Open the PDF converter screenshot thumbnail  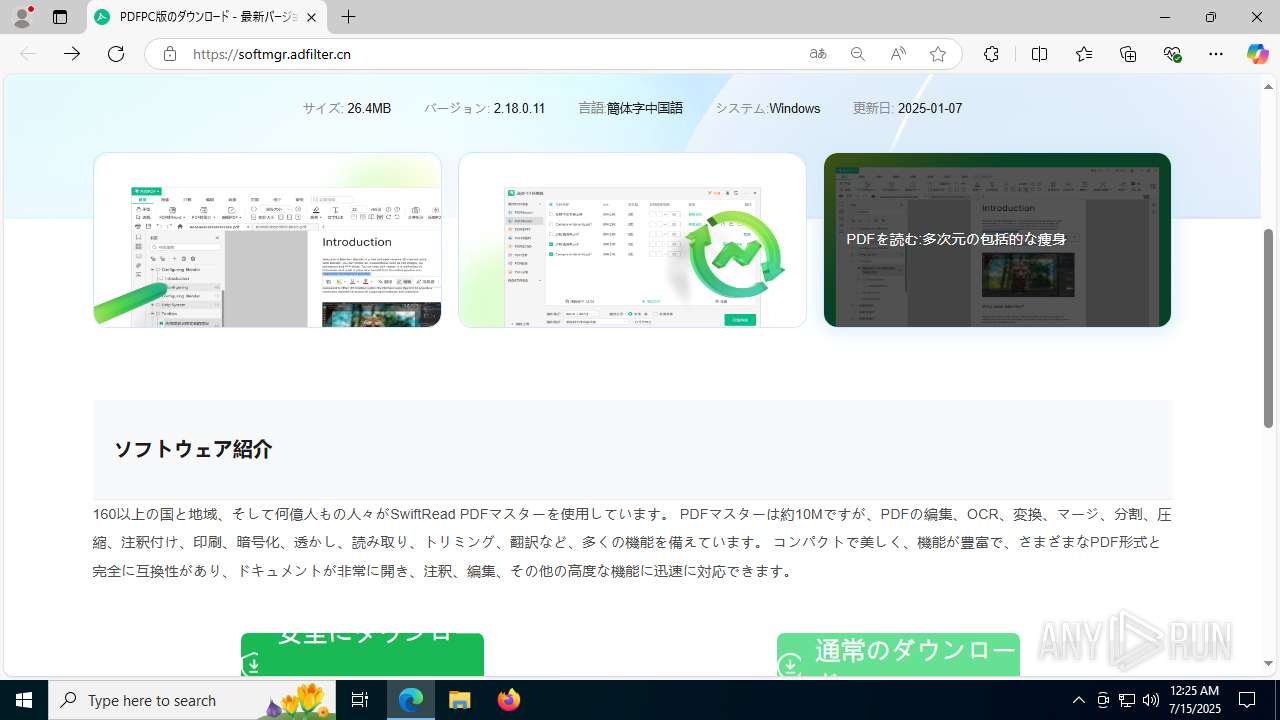[632, 240]
